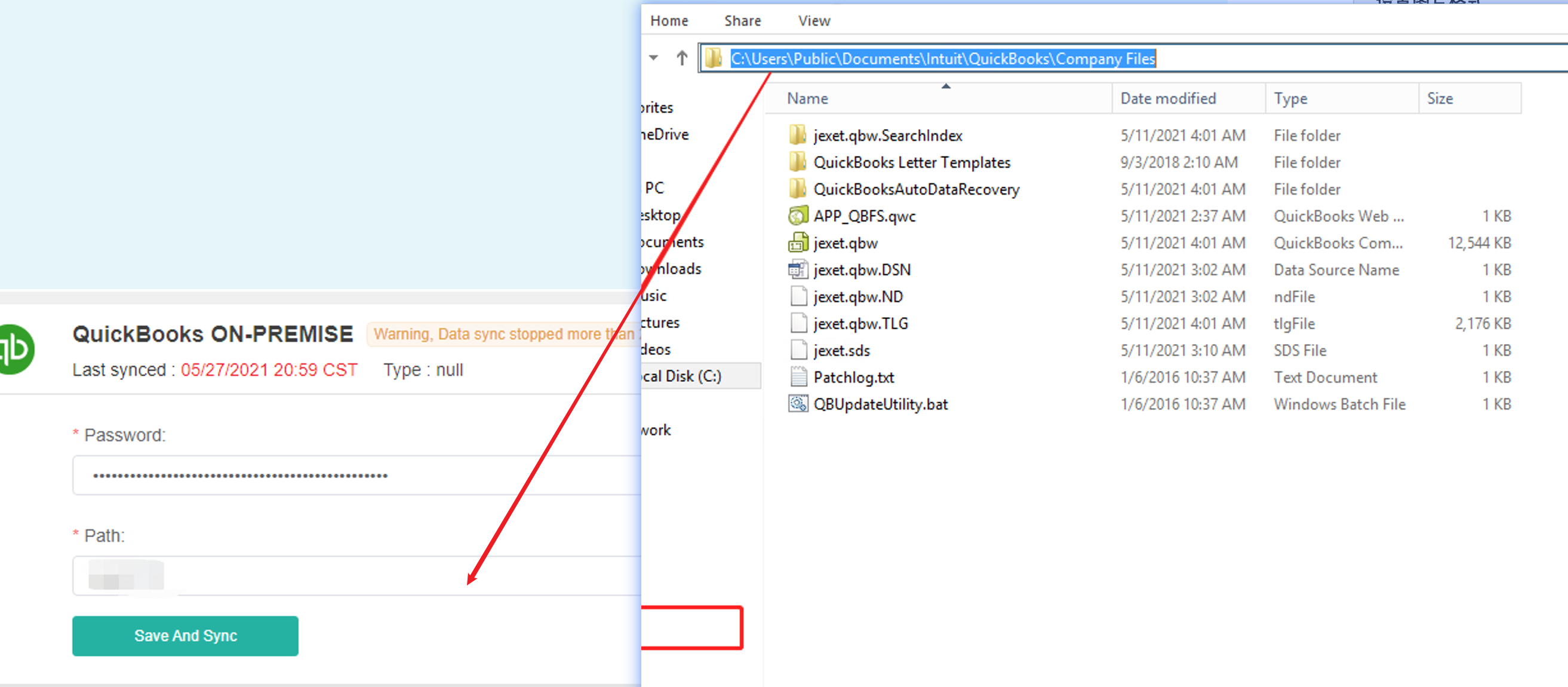Viewport: 1568px width, 687px height.
Task: Click the jexet.qbw QuickBooks company file icon
Action: (797, 243)
